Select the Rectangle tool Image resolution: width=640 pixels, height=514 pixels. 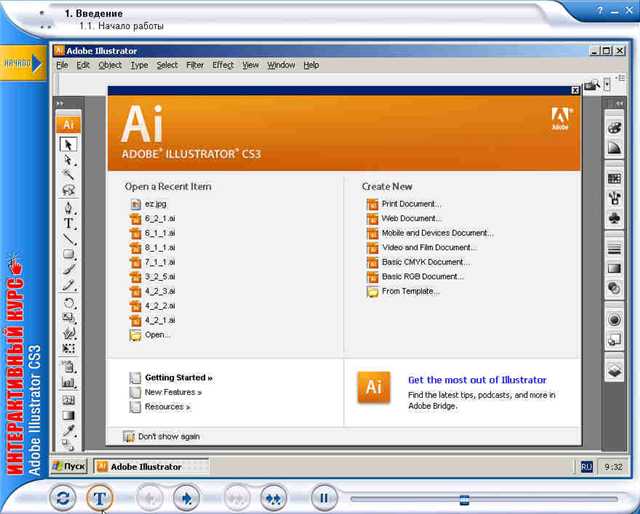click(x=68, y=254)
